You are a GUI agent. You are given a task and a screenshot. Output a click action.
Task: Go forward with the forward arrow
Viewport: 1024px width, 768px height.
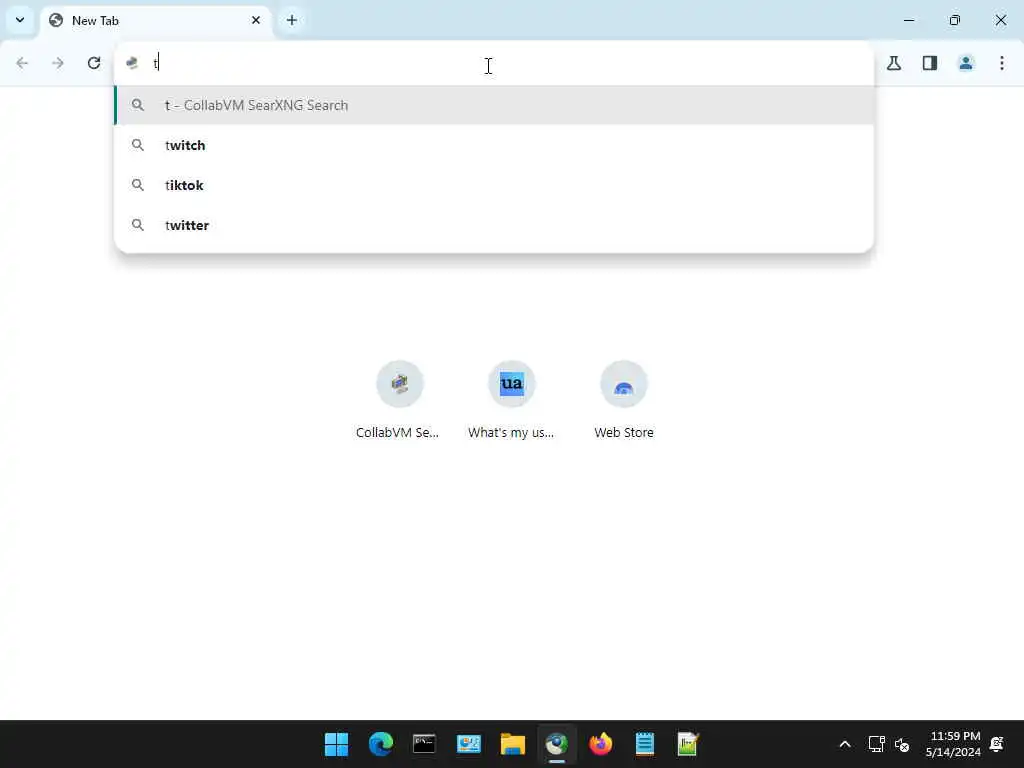[58, 63]
